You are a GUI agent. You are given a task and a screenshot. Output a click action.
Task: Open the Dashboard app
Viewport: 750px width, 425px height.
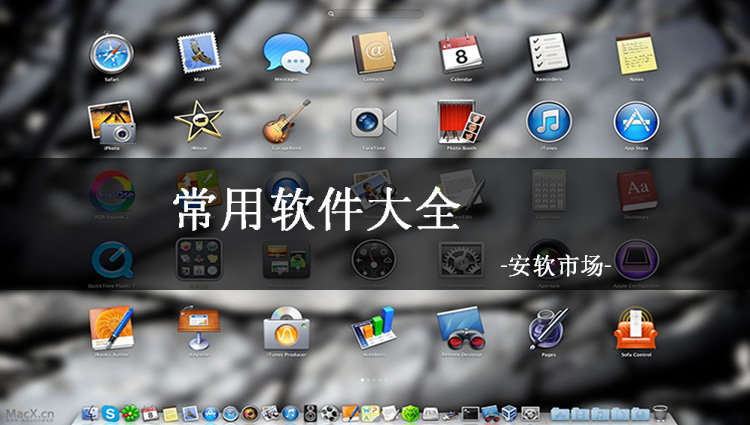(374, 261)
